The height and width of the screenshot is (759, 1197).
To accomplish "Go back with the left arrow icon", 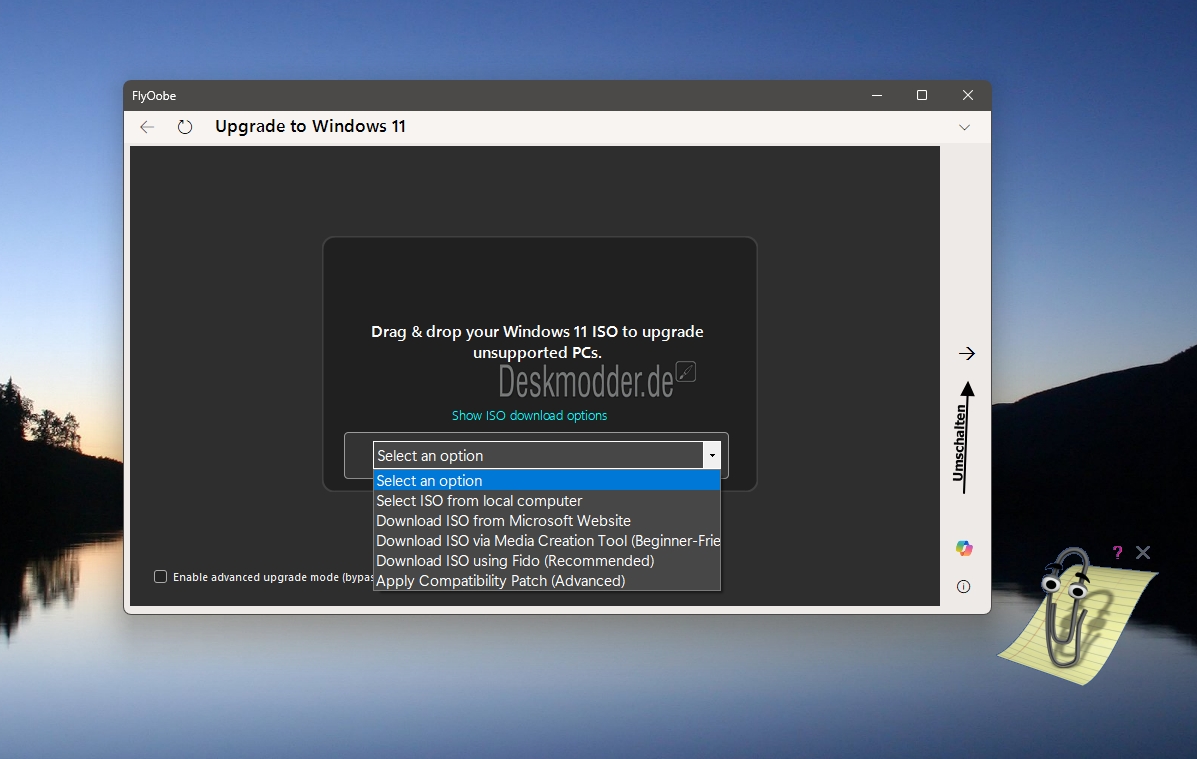I will [147, 127].
